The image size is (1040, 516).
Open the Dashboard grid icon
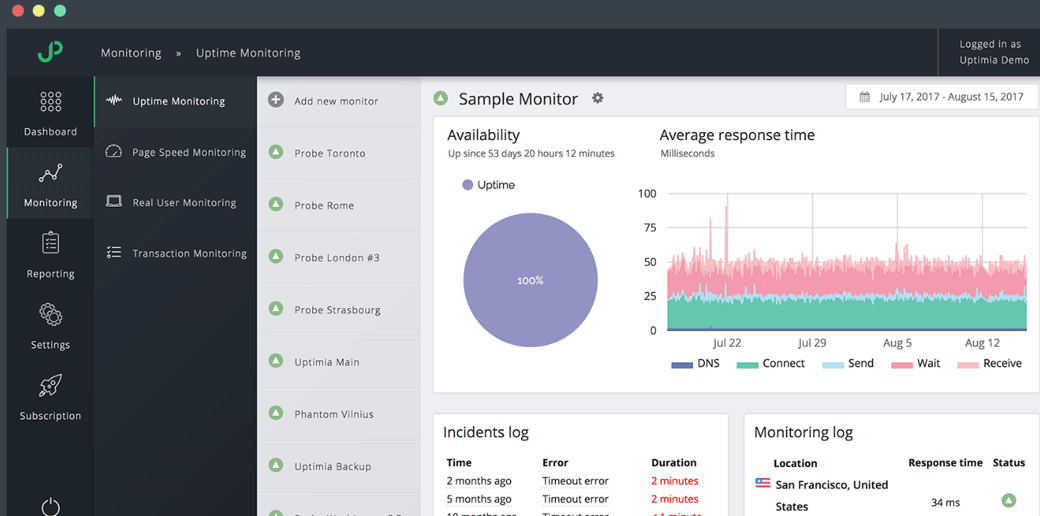point(50,102)
